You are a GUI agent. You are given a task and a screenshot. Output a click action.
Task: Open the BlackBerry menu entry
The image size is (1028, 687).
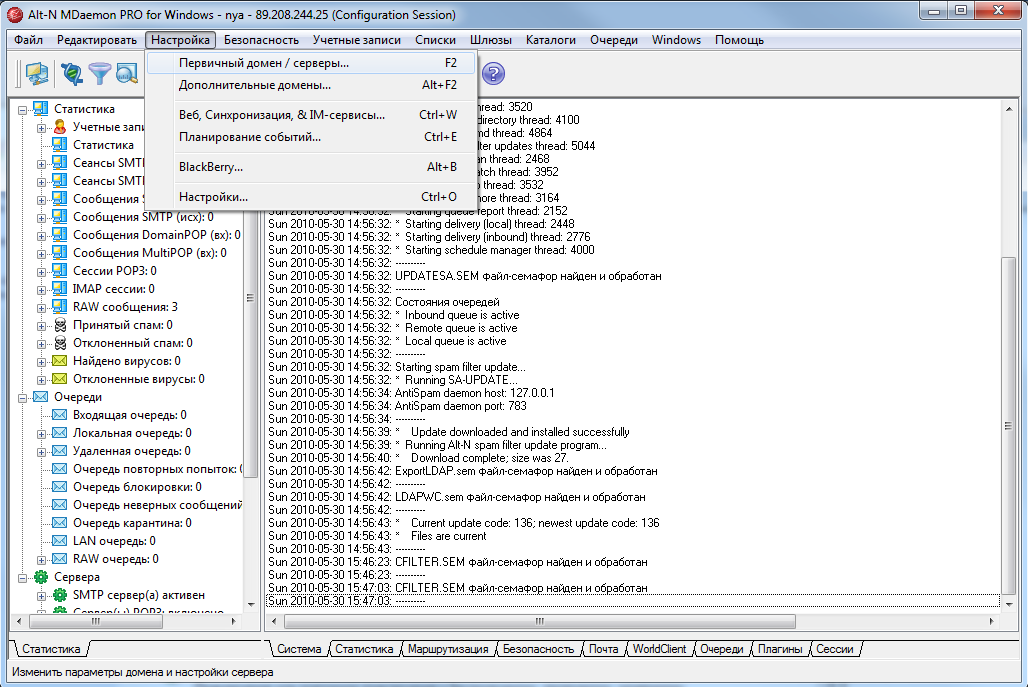[311, 167]
